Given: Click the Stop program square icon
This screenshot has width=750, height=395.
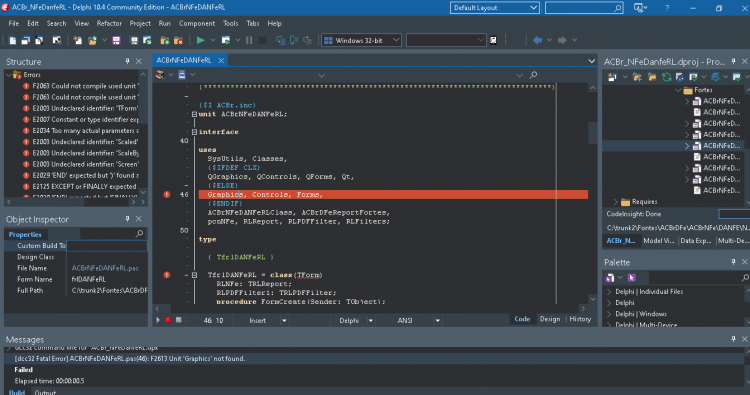Looking at the screenshot, I should point(263,41).
